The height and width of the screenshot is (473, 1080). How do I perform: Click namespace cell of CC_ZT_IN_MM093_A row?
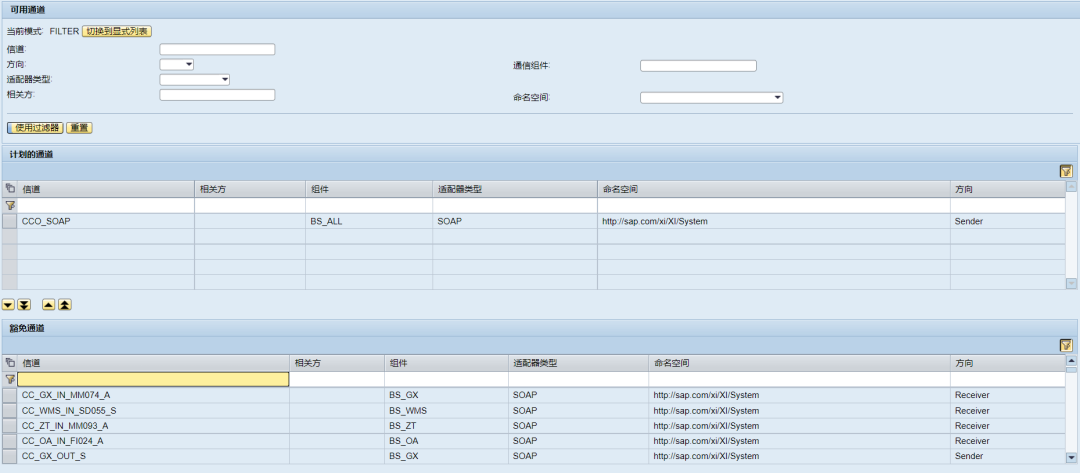coord(799,425)
